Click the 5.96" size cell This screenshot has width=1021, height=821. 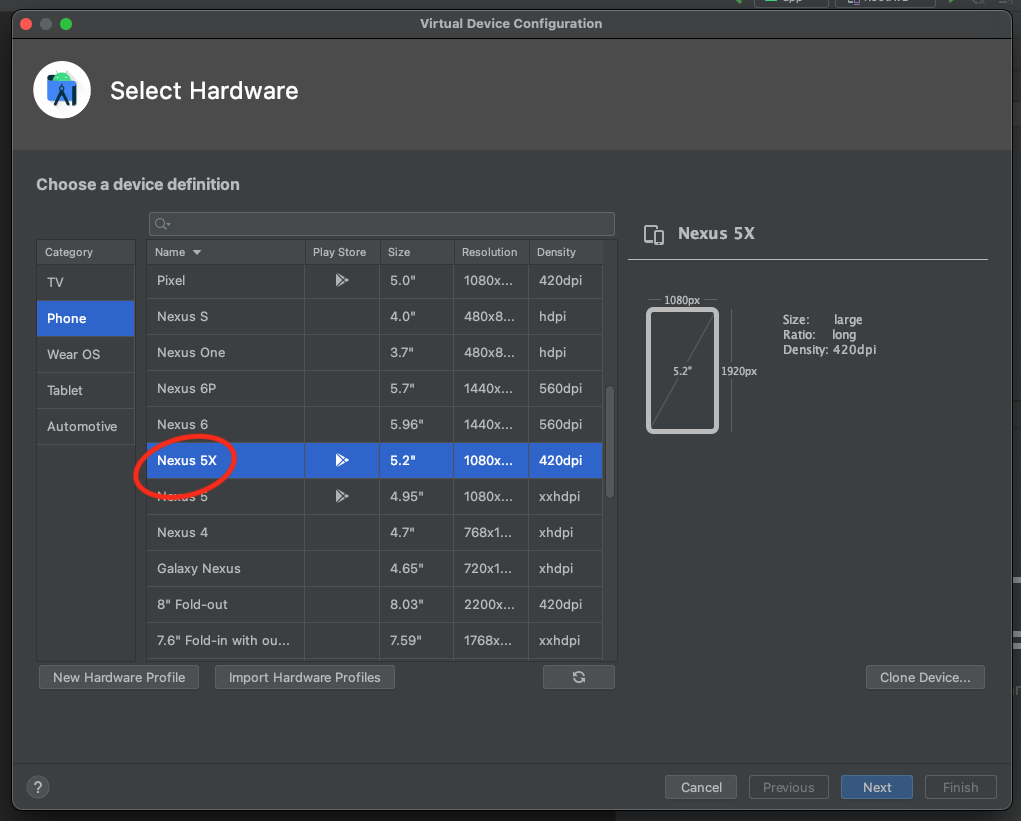(417, 424)
